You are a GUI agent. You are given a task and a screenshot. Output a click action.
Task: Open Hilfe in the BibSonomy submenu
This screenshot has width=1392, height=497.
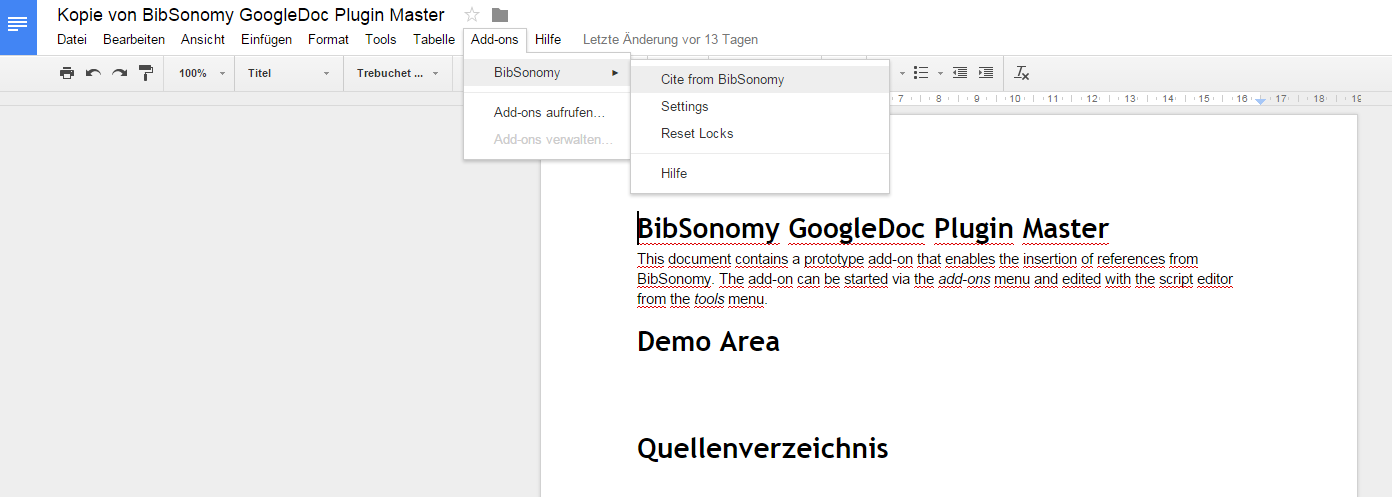click(760, 173)
